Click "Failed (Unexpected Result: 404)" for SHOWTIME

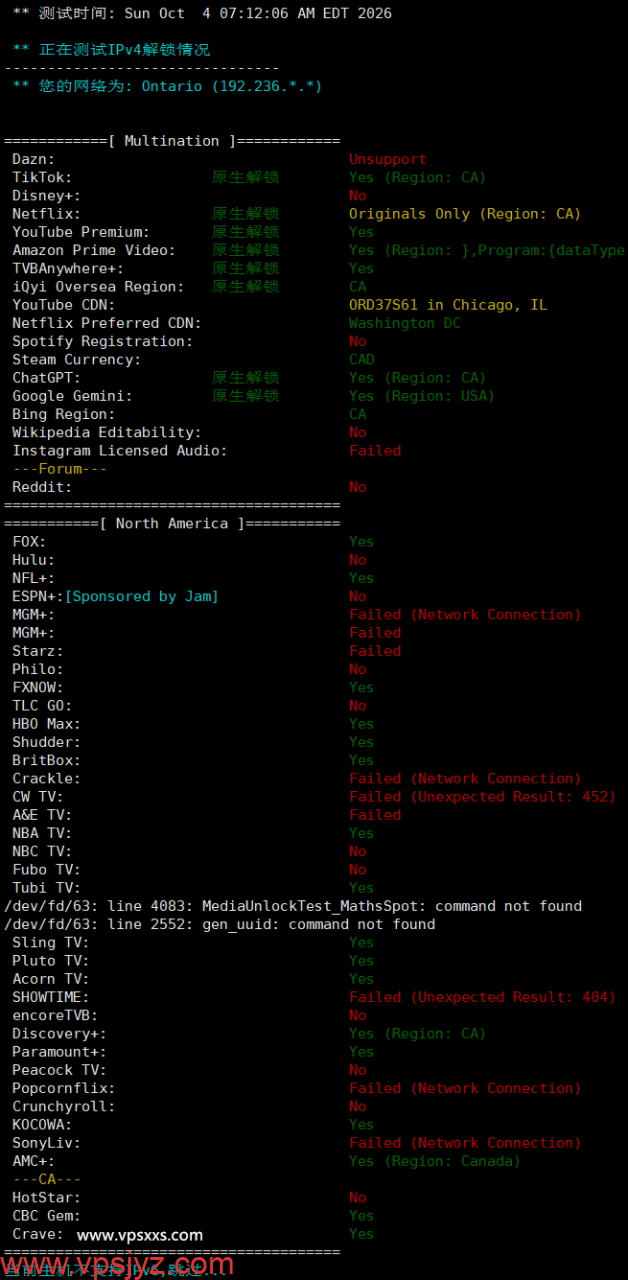point(482,997)
